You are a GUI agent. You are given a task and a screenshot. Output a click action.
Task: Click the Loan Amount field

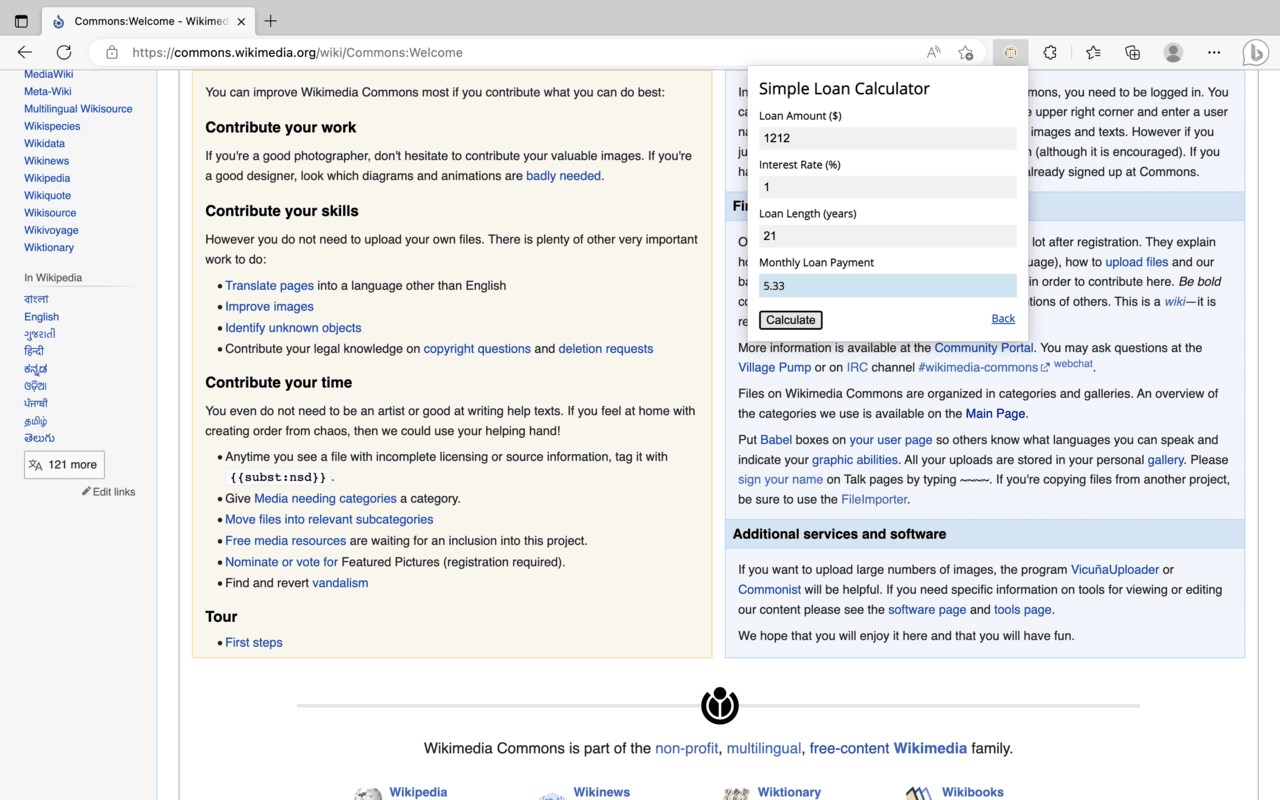887,138
